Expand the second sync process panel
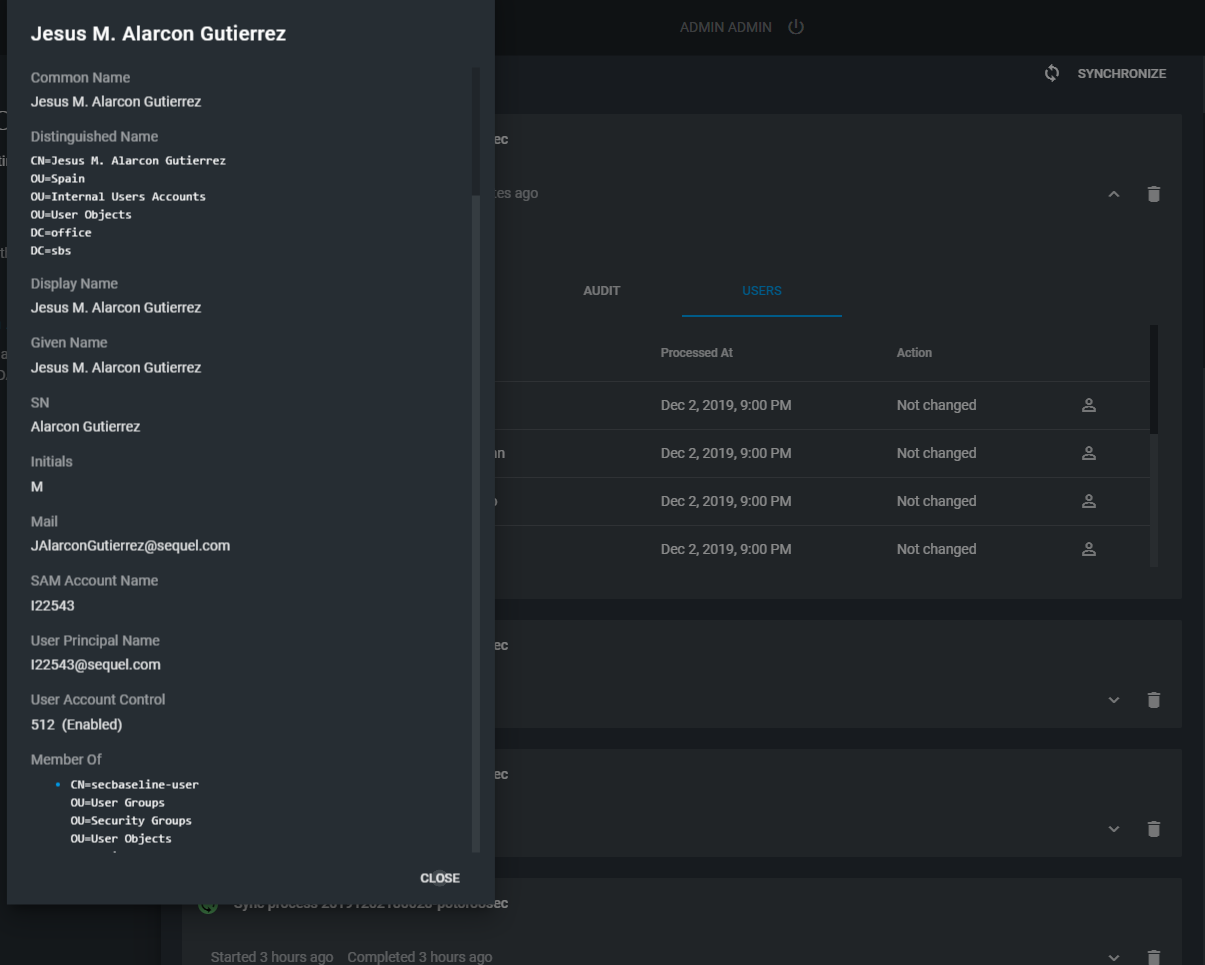This screenshot has width=1205, height=965. click(1114, 700)
